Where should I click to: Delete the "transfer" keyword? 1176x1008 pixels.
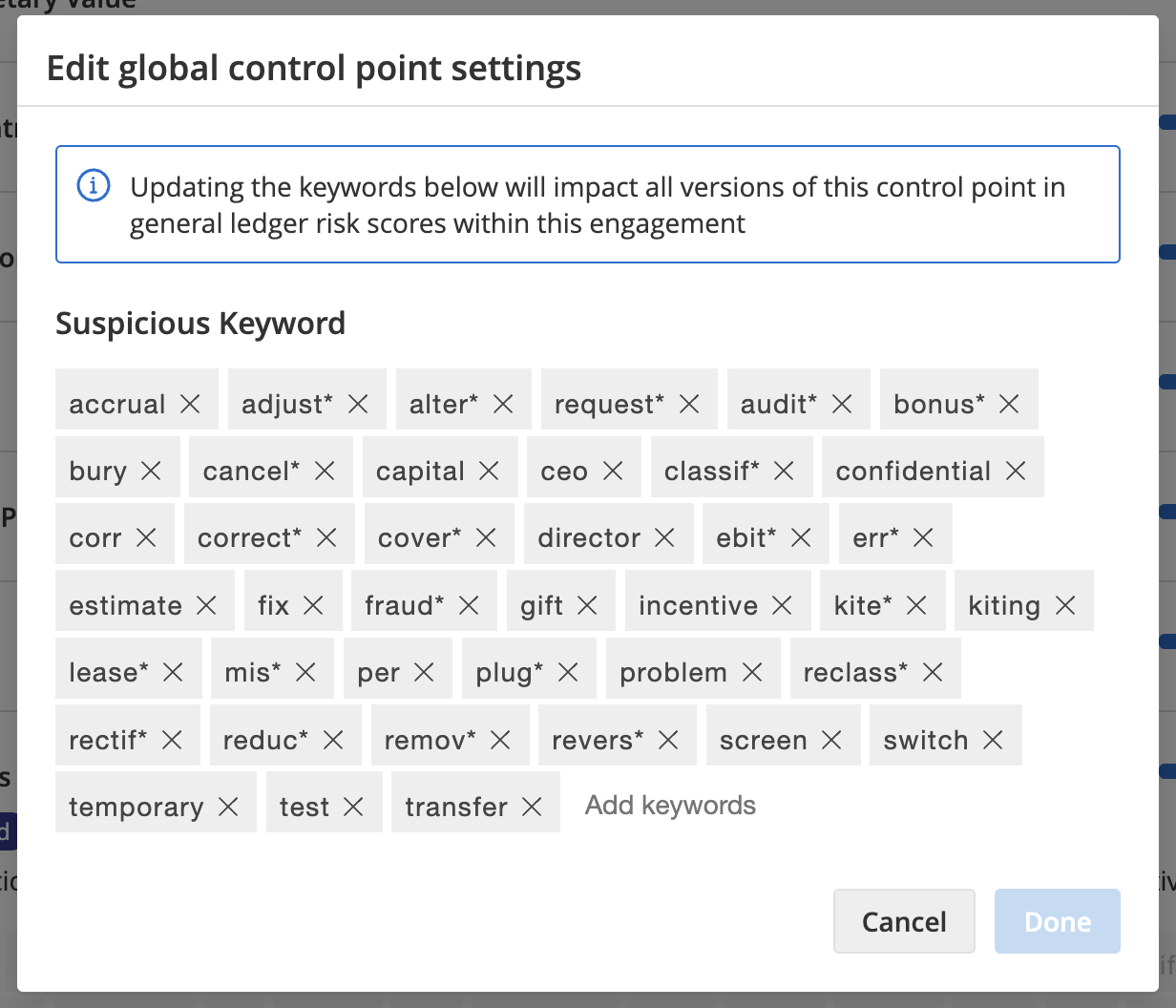[x=533, y=806]
